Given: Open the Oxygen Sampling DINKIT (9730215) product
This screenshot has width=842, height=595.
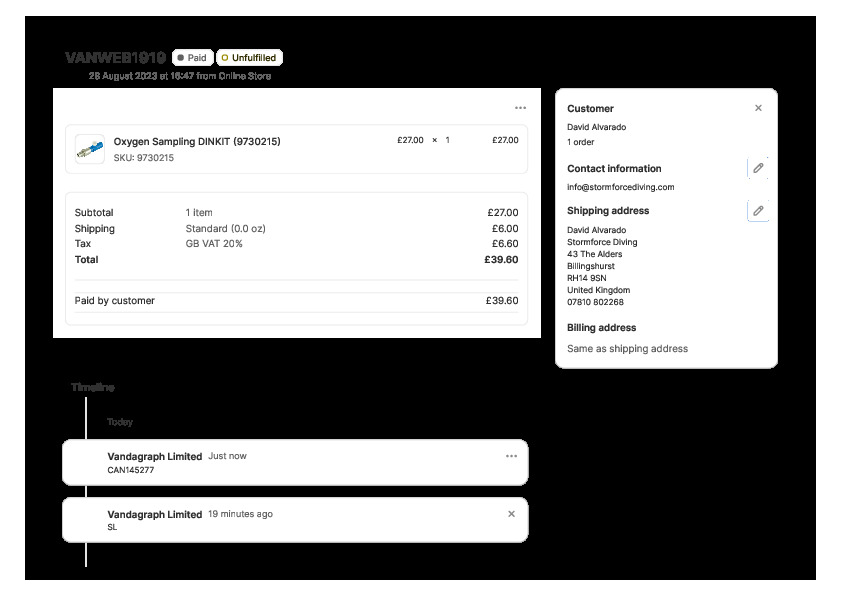Looking at the screenshot, I should 197,141.
